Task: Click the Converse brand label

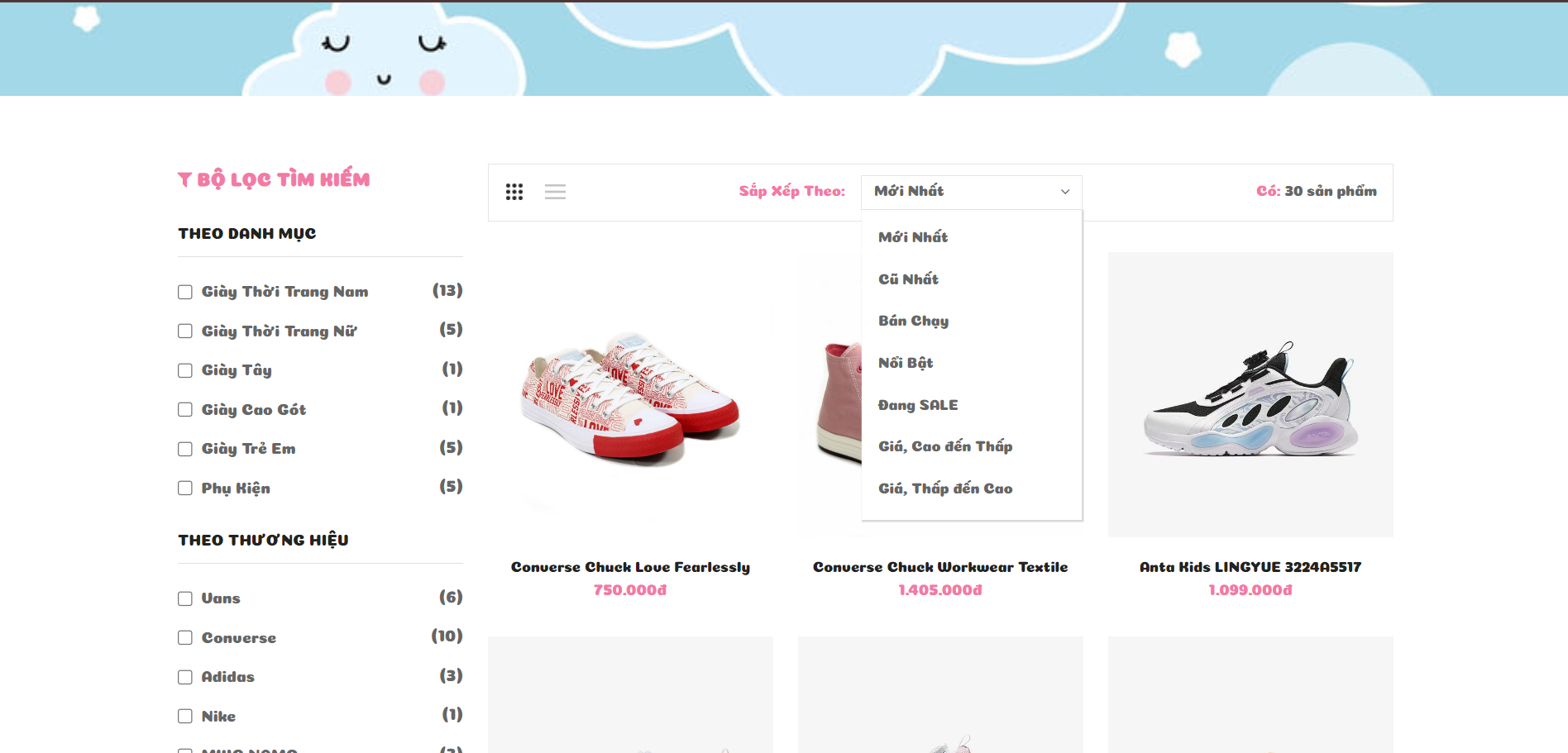Action: 239,638
